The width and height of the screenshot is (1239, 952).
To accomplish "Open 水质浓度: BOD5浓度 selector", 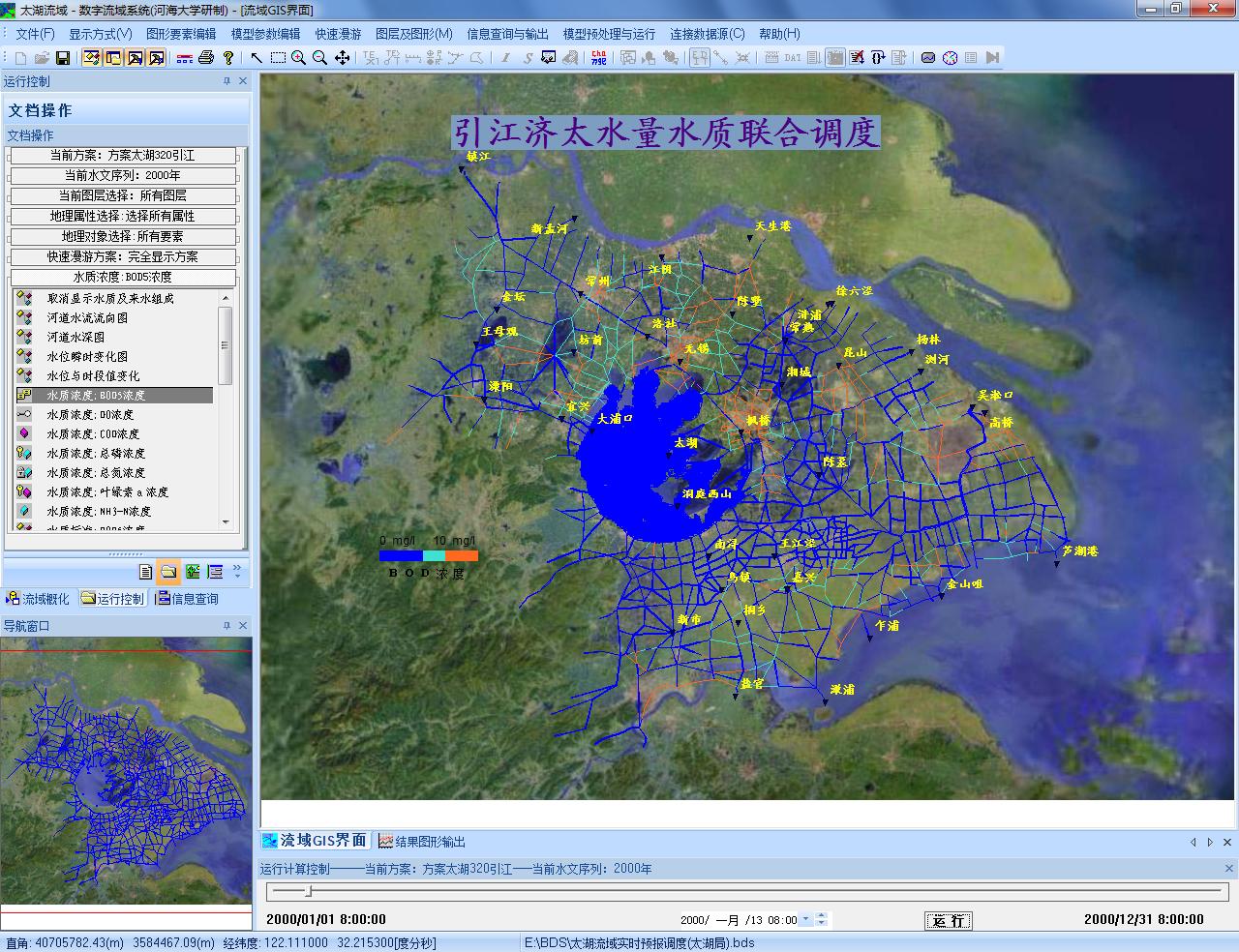I will click(x=123, y=278).
